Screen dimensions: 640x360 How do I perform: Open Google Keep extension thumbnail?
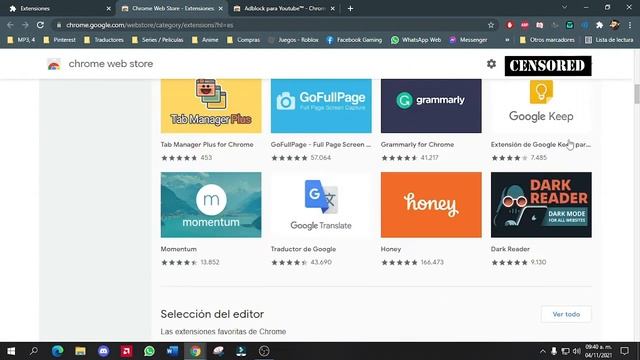[541, 106]
